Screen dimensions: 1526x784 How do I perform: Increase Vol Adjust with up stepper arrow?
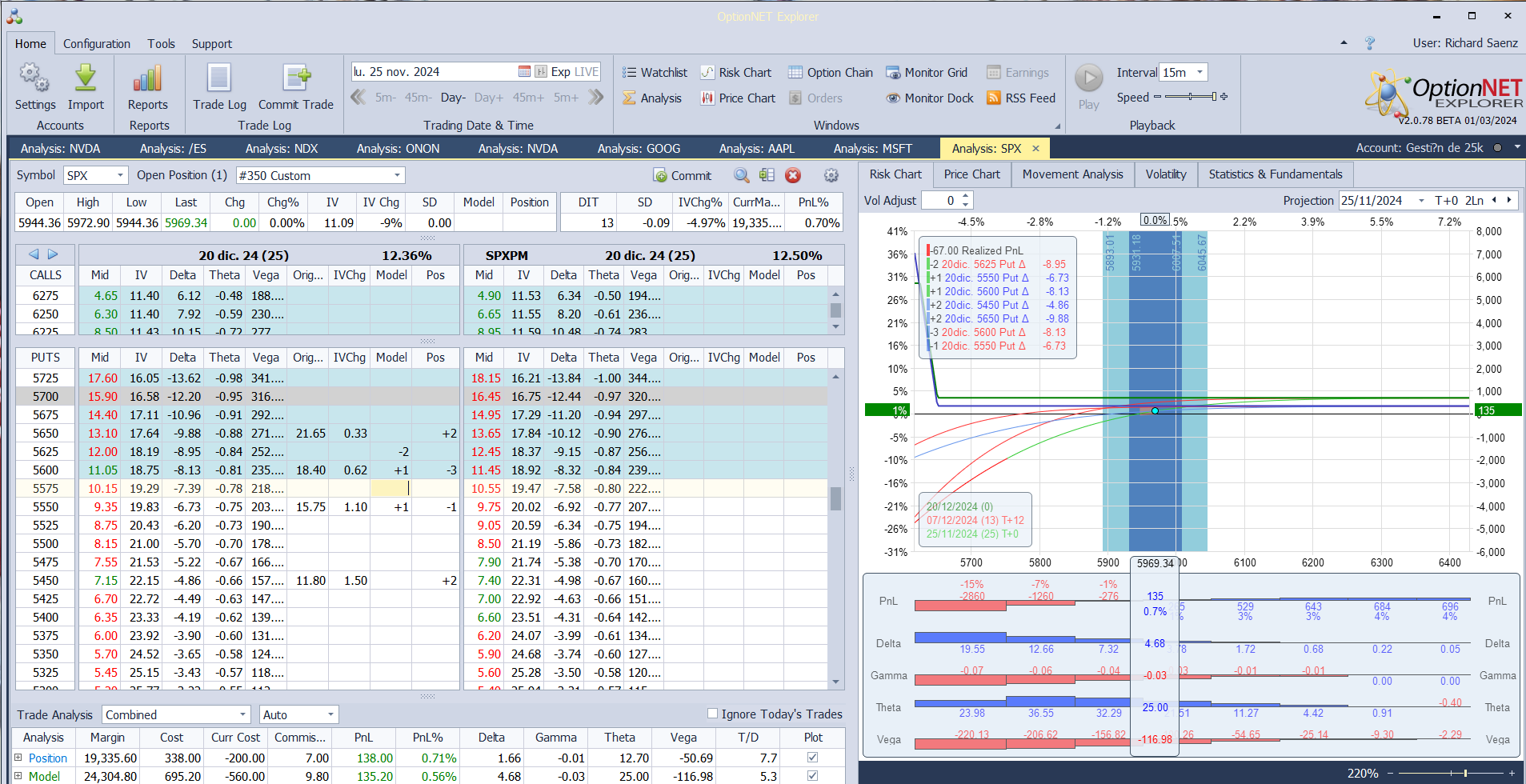(x=965, y=197)
